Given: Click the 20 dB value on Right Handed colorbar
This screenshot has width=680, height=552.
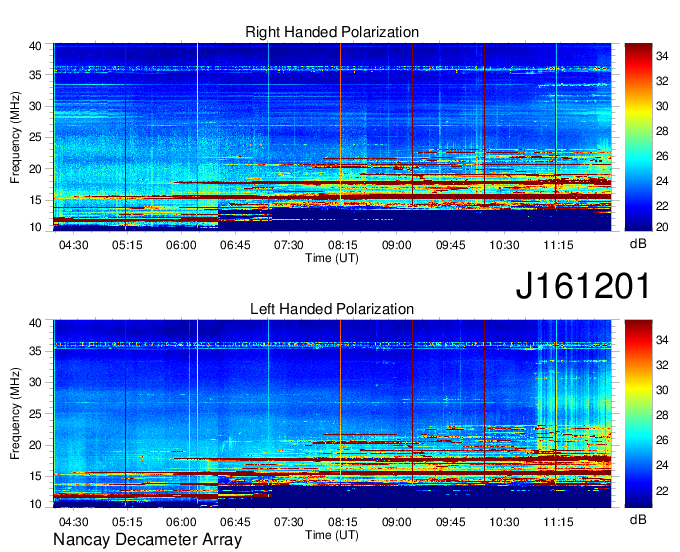Looking at the screenshot, I should 662,227.
